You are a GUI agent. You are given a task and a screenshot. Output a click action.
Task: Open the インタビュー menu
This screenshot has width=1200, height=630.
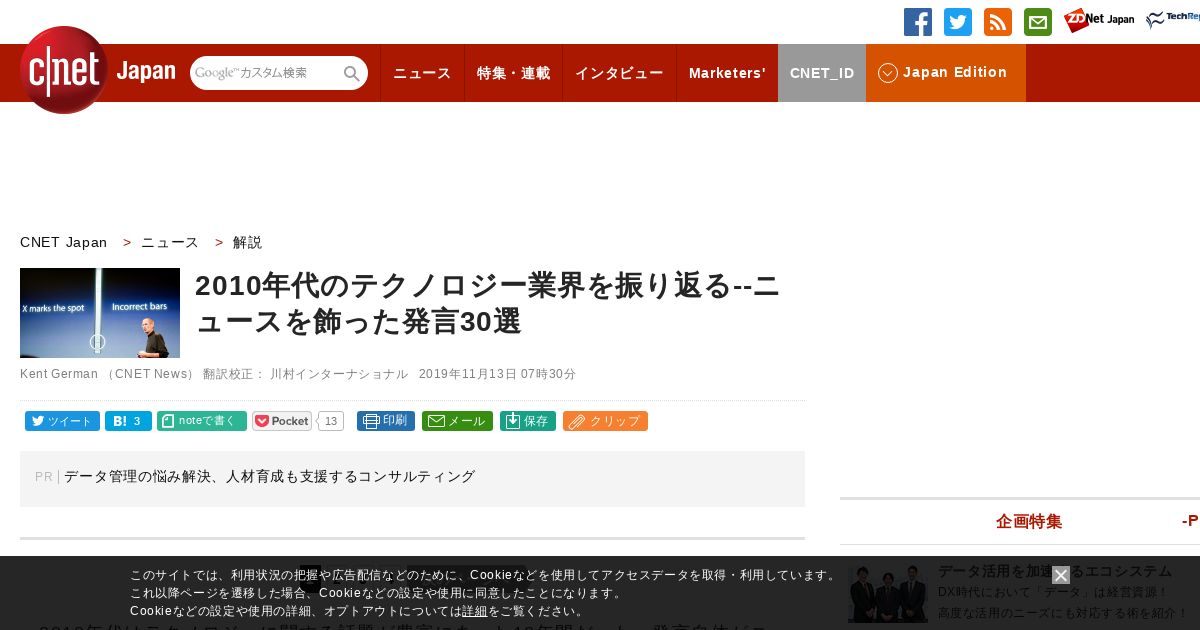pyautogui.click(x=619, y=73)
